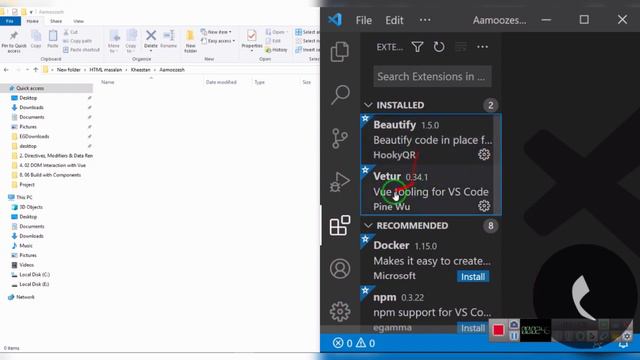Click the Paste icon in File Explorer
Image resolution: width=640 pixels, height=360 pixels.
(53, 39)
